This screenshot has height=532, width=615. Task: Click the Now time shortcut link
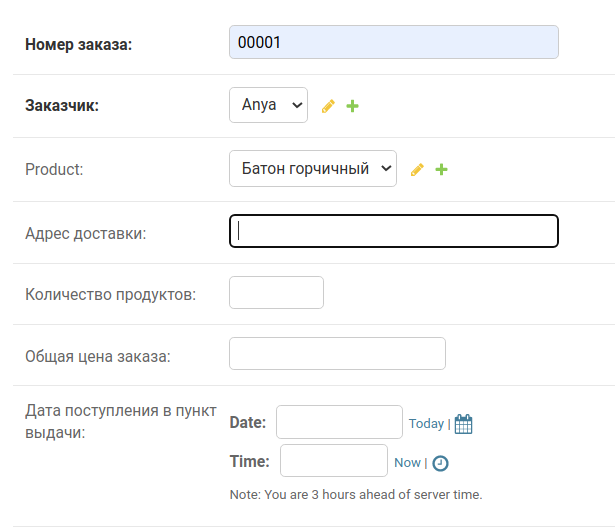pyautogui.click(x=407, y=463)
